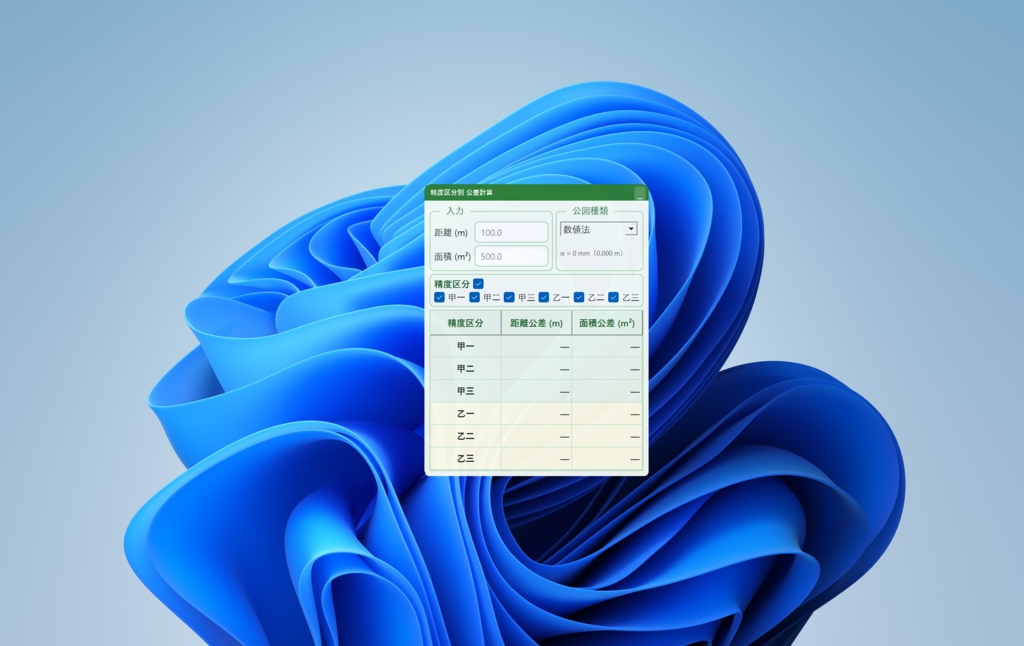Select the 甲一 table row label
The height and width of the screenshot is (646, 1024).
click(466, 346)
